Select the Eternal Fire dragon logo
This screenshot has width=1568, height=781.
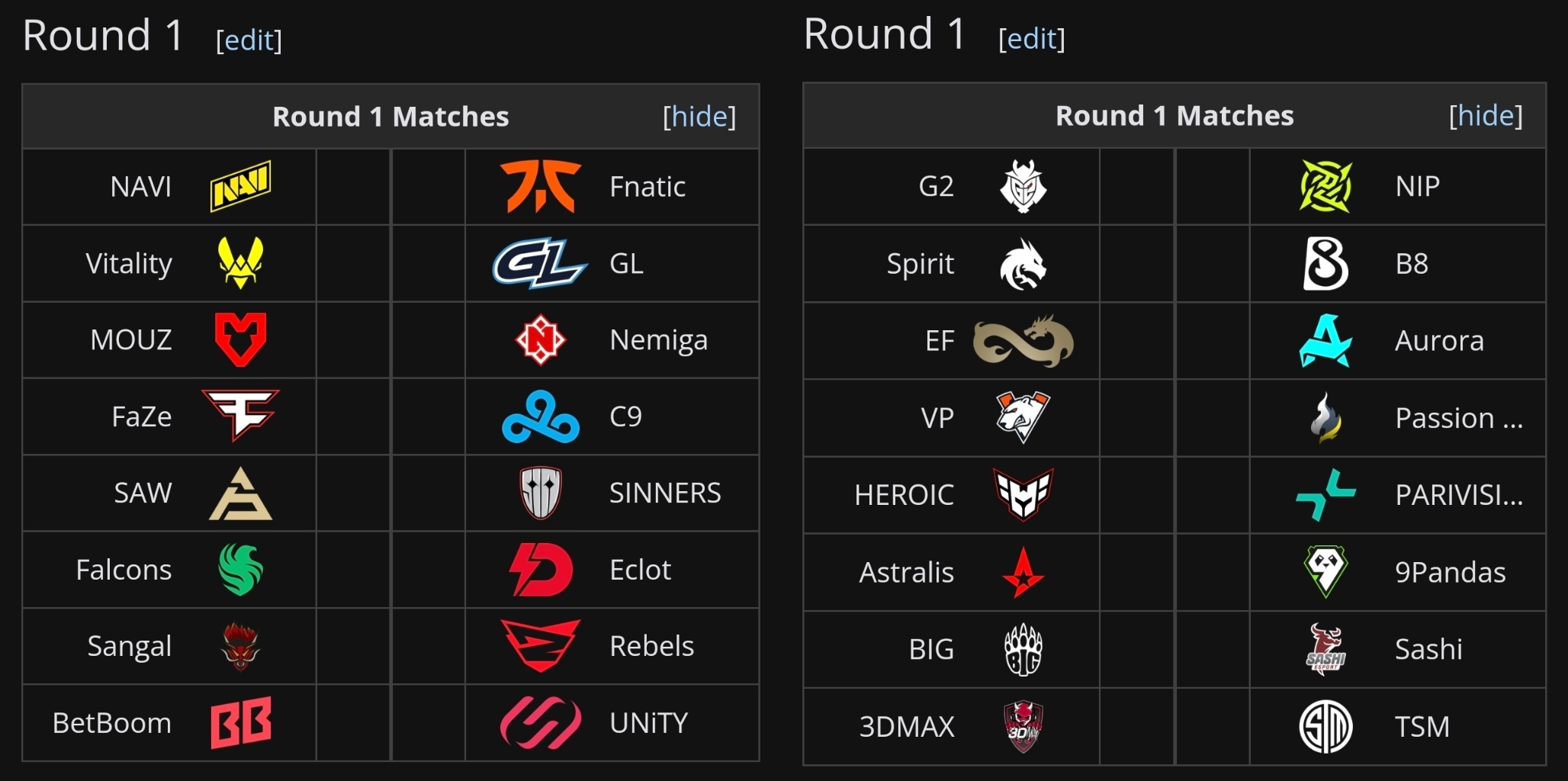pos(1023,341)
